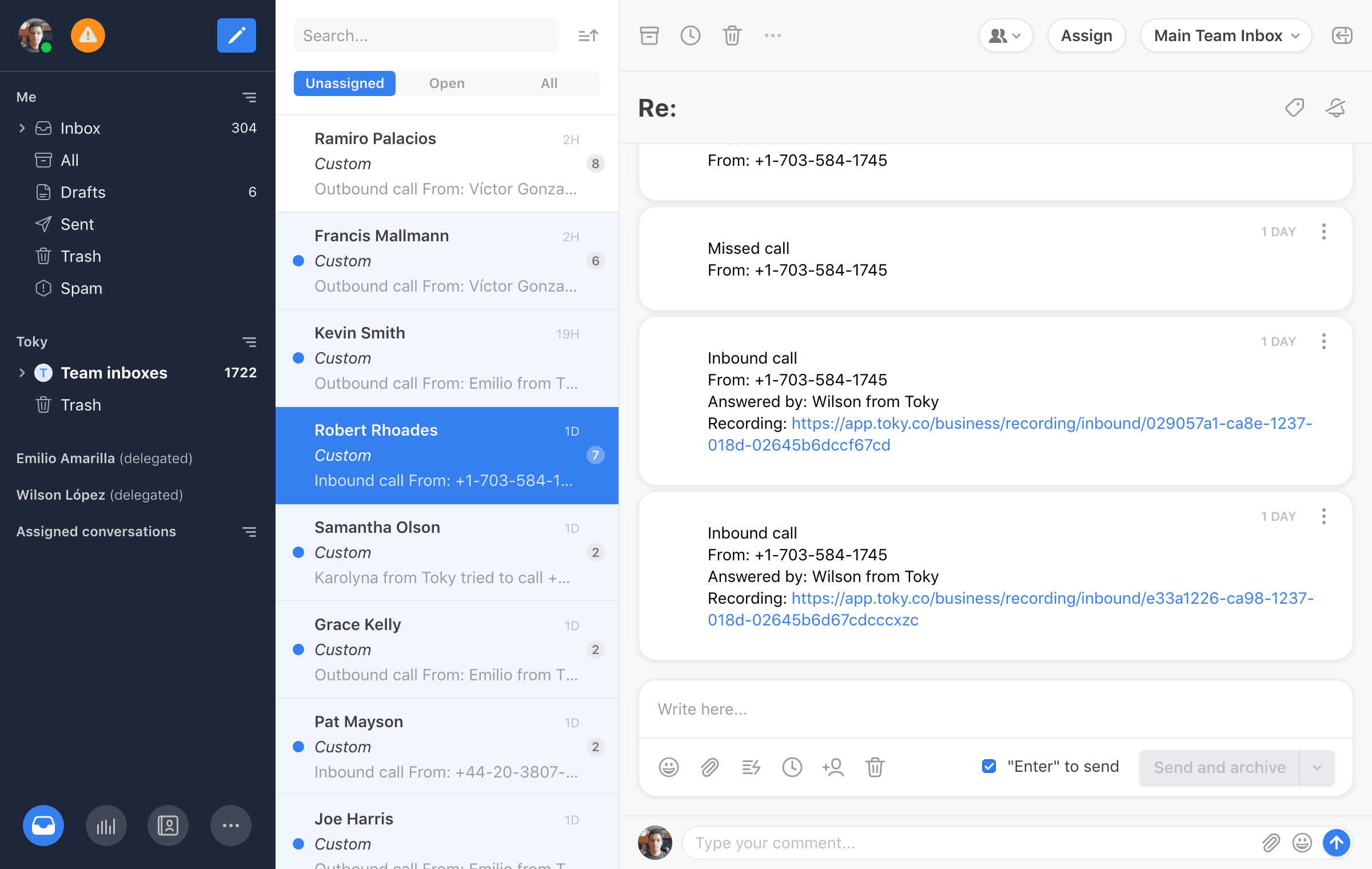1372x869 pixels.
Task: Select the Unassigned tab
Action: (344, 83)
